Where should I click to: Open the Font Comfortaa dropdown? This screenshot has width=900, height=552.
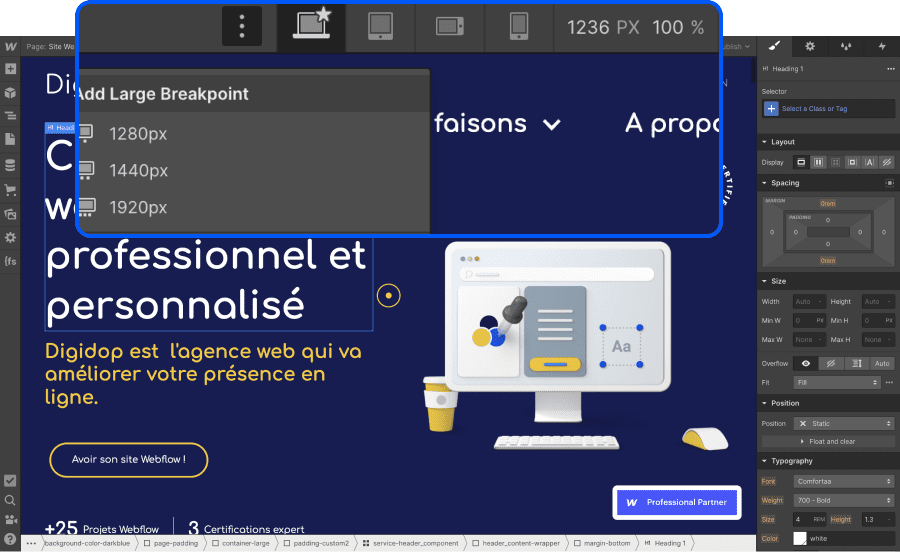click(844, 481)
